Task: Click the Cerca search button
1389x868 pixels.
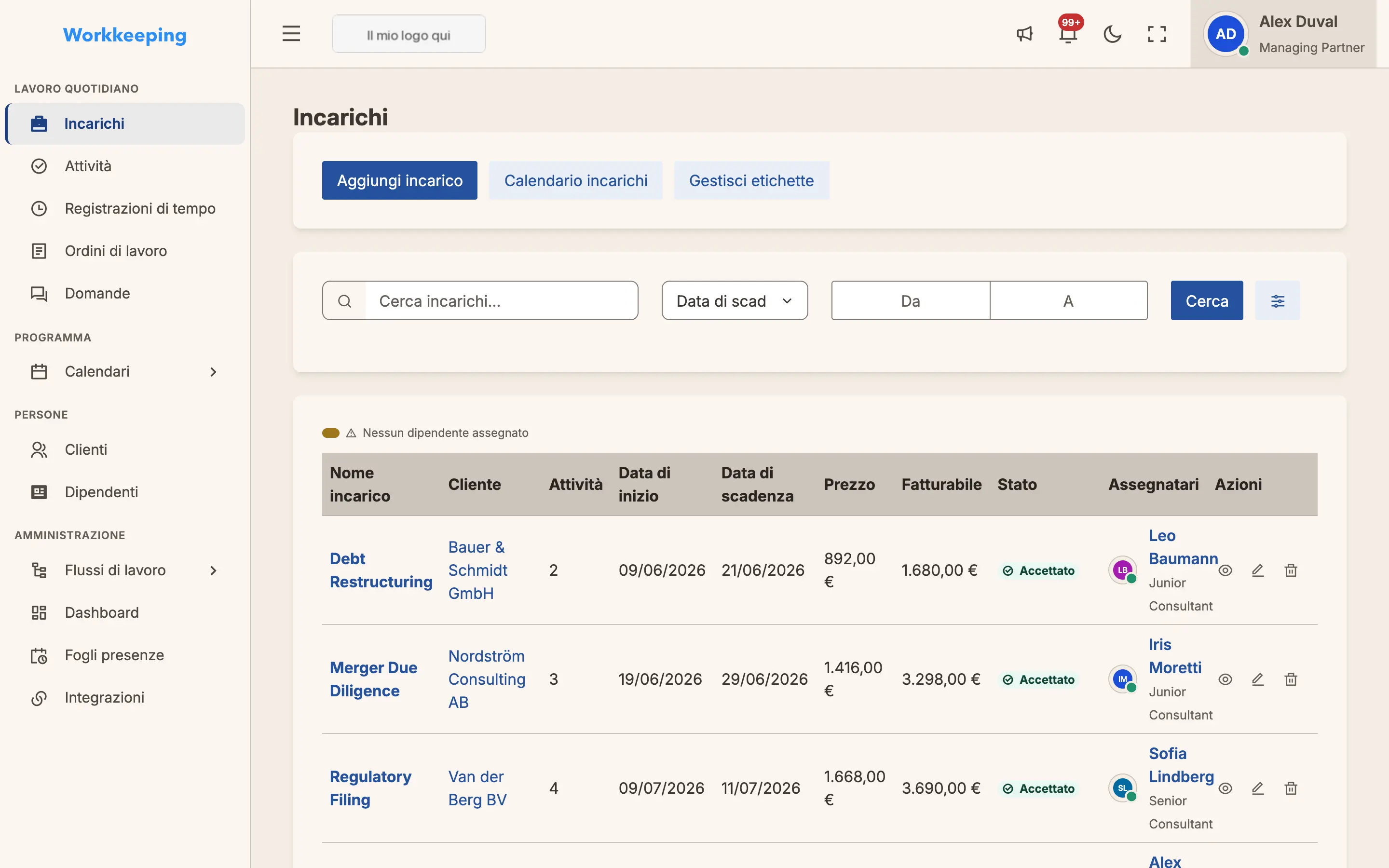Action: point(1207,301)
